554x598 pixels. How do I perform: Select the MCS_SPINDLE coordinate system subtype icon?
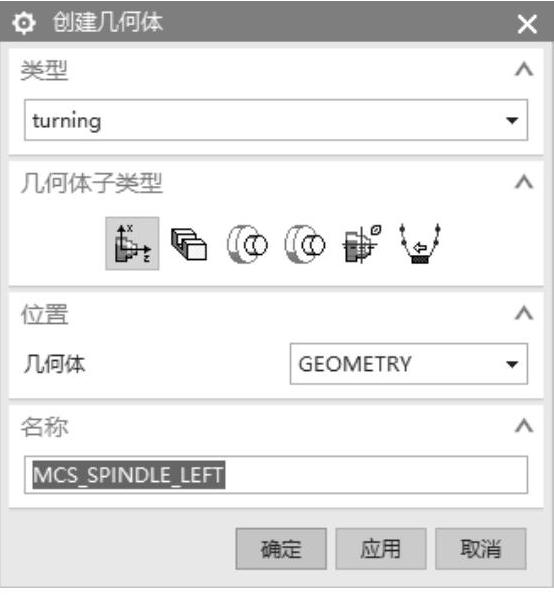(132, 244)
